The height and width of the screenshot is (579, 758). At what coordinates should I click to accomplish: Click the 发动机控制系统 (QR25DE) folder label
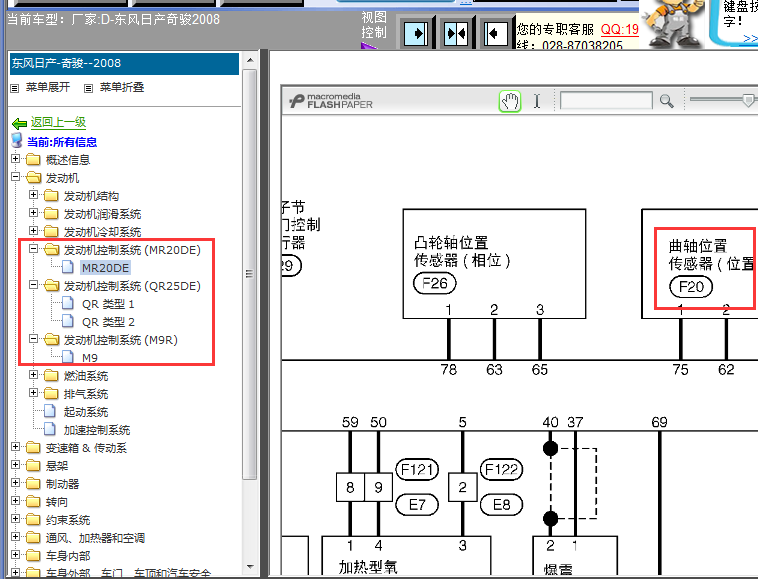pyautogui.click(x=132, y=286)
